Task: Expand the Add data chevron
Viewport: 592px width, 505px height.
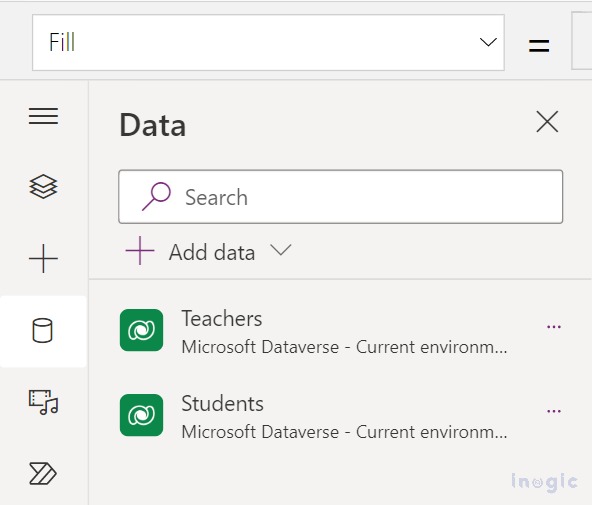Action: click(281, 250)
